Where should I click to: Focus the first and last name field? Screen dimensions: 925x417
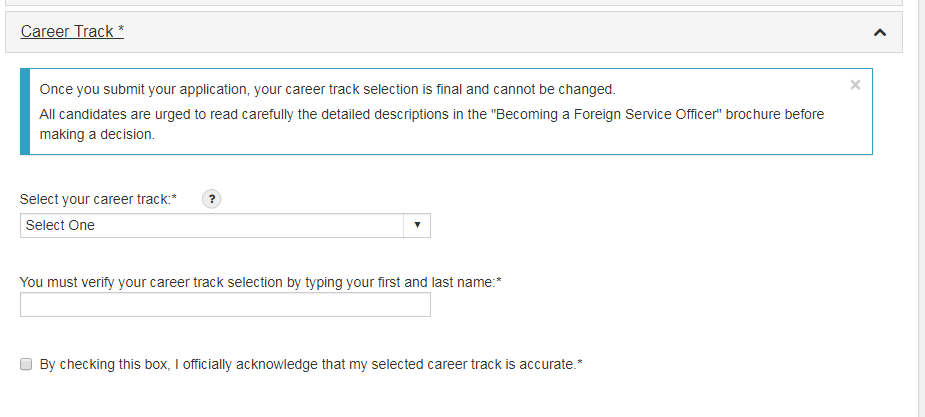point(225,305)
